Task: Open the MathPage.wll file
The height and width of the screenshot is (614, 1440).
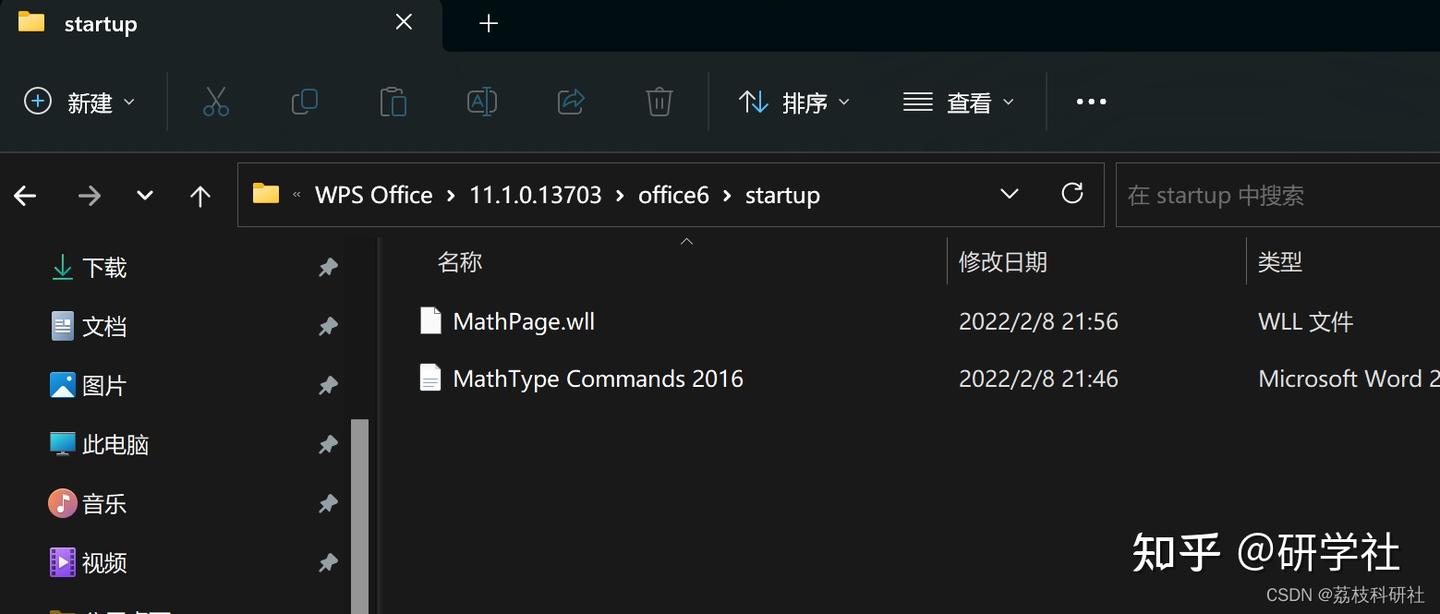Action: [523, 321]
